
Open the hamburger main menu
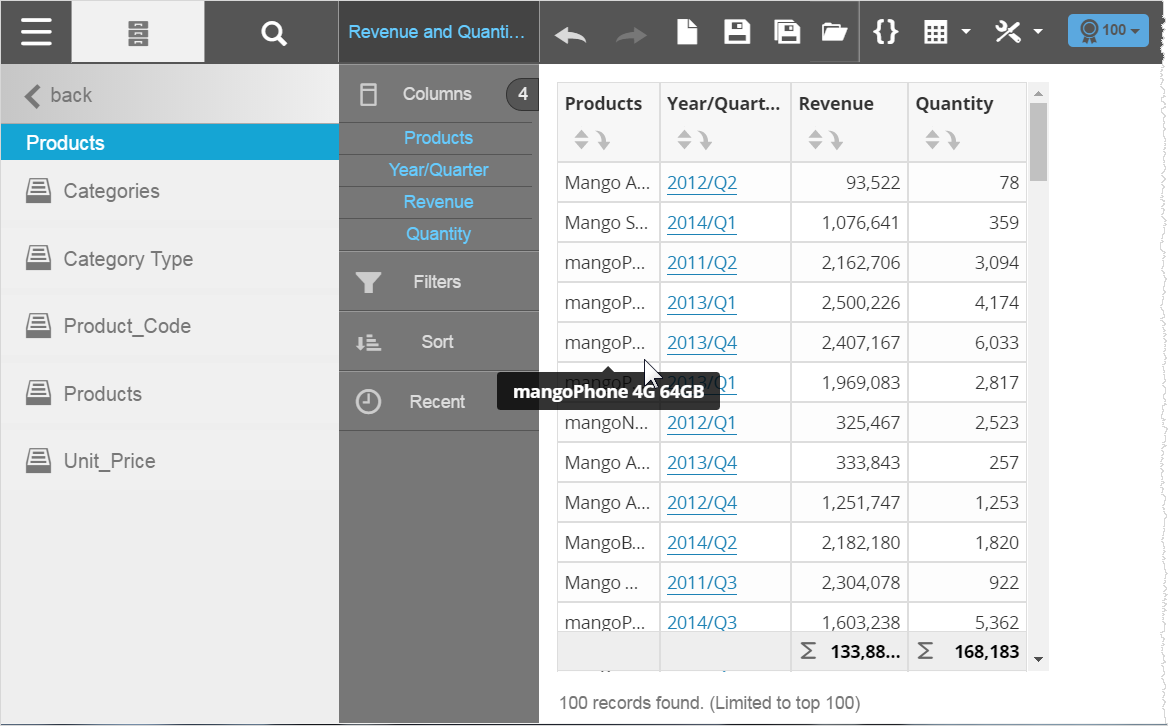point(36,32)
